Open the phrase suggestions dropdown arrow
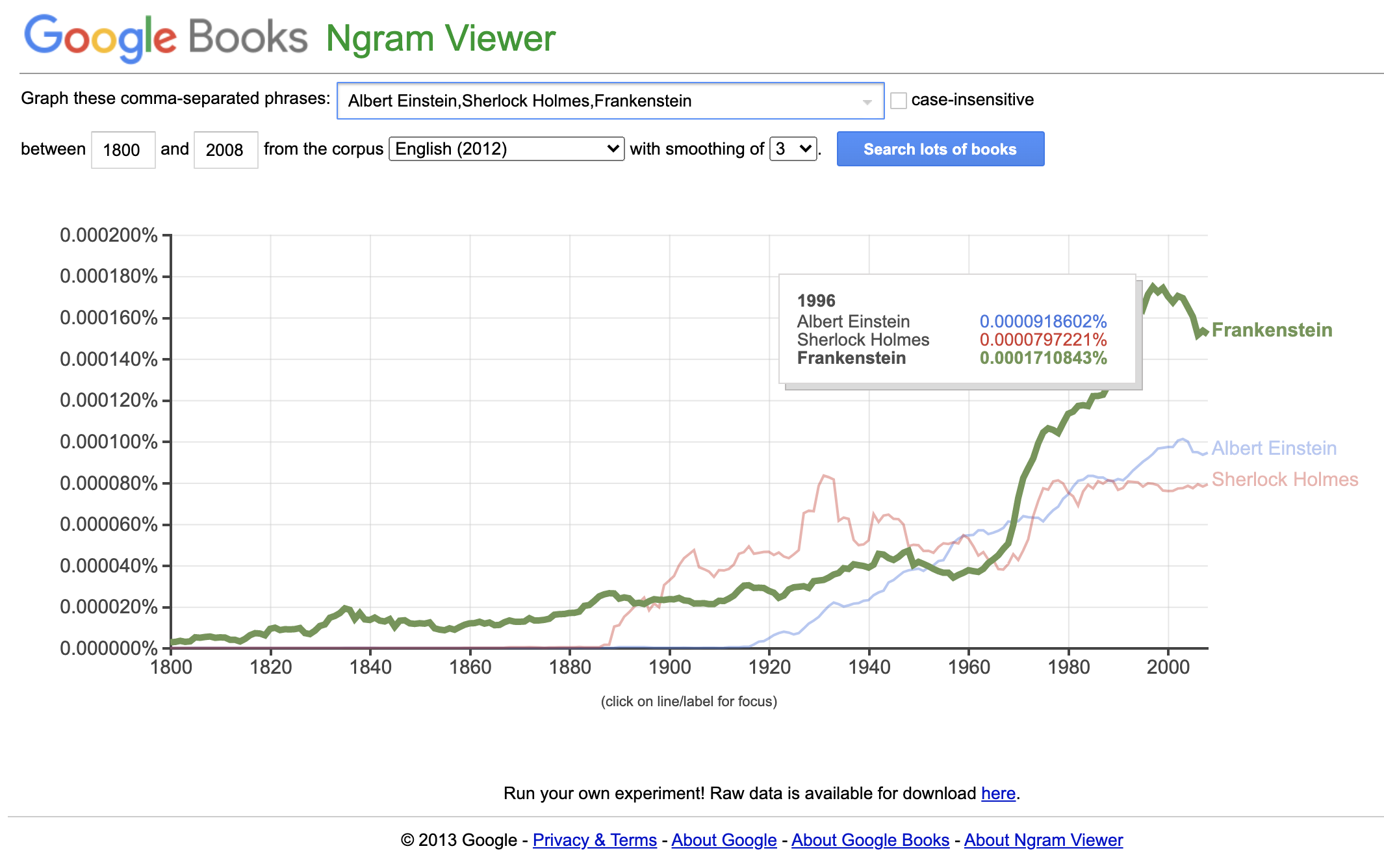 [867, 102]
